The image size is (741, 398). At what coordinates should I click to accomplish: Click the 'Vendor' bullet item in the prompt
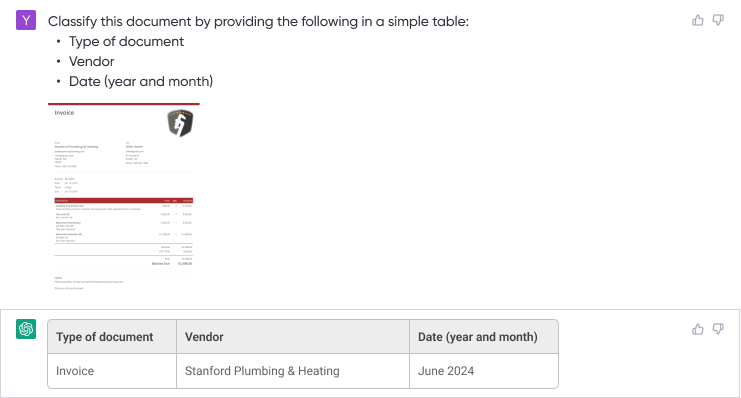point(92,61)
